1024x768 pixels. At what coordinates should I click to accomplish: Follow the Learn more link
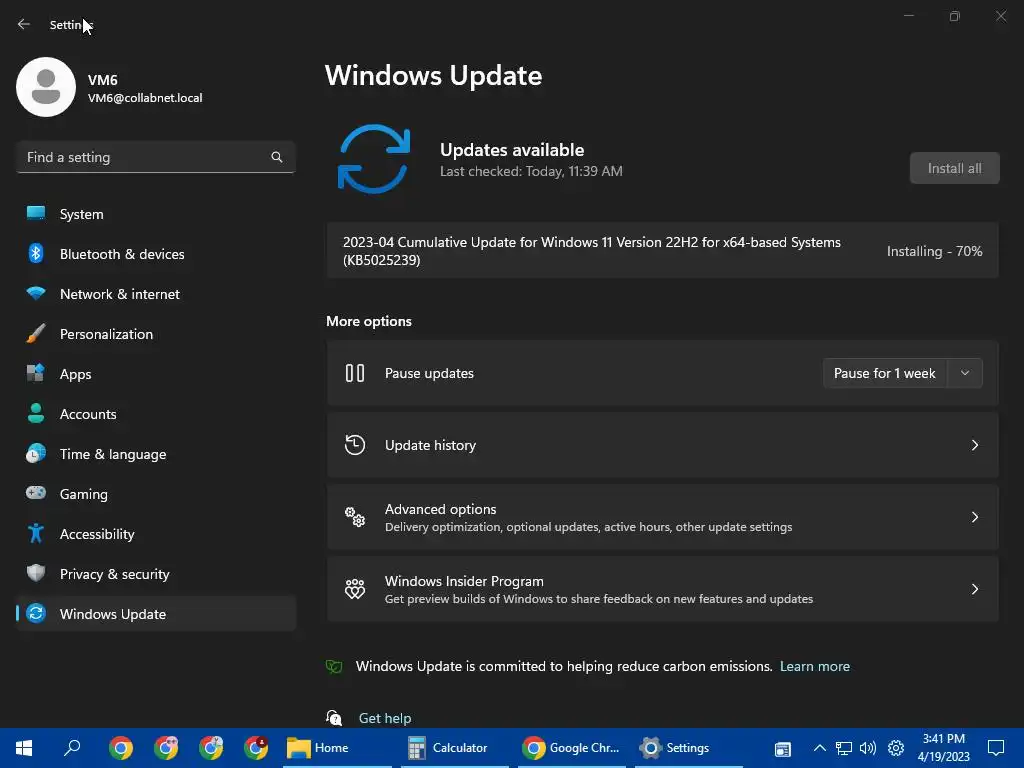coord(814,666)
